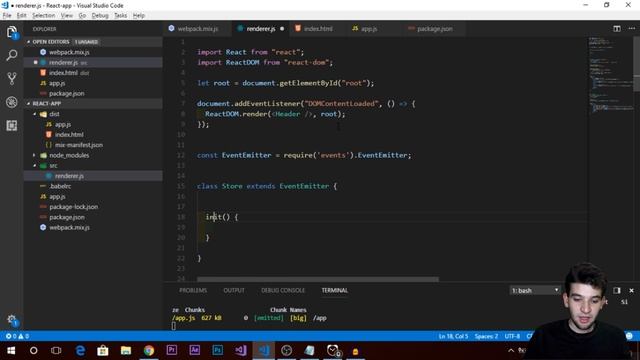The width and height of the screenshot is (640, 360).
Task: Launch Google Chrome from taskbar
Action: [x=149, y=351]
